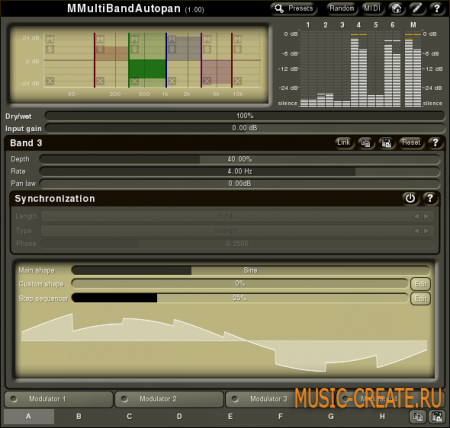The image size is (450, 428).
Task: Click the Random button
Action: [x=341, y=8]
